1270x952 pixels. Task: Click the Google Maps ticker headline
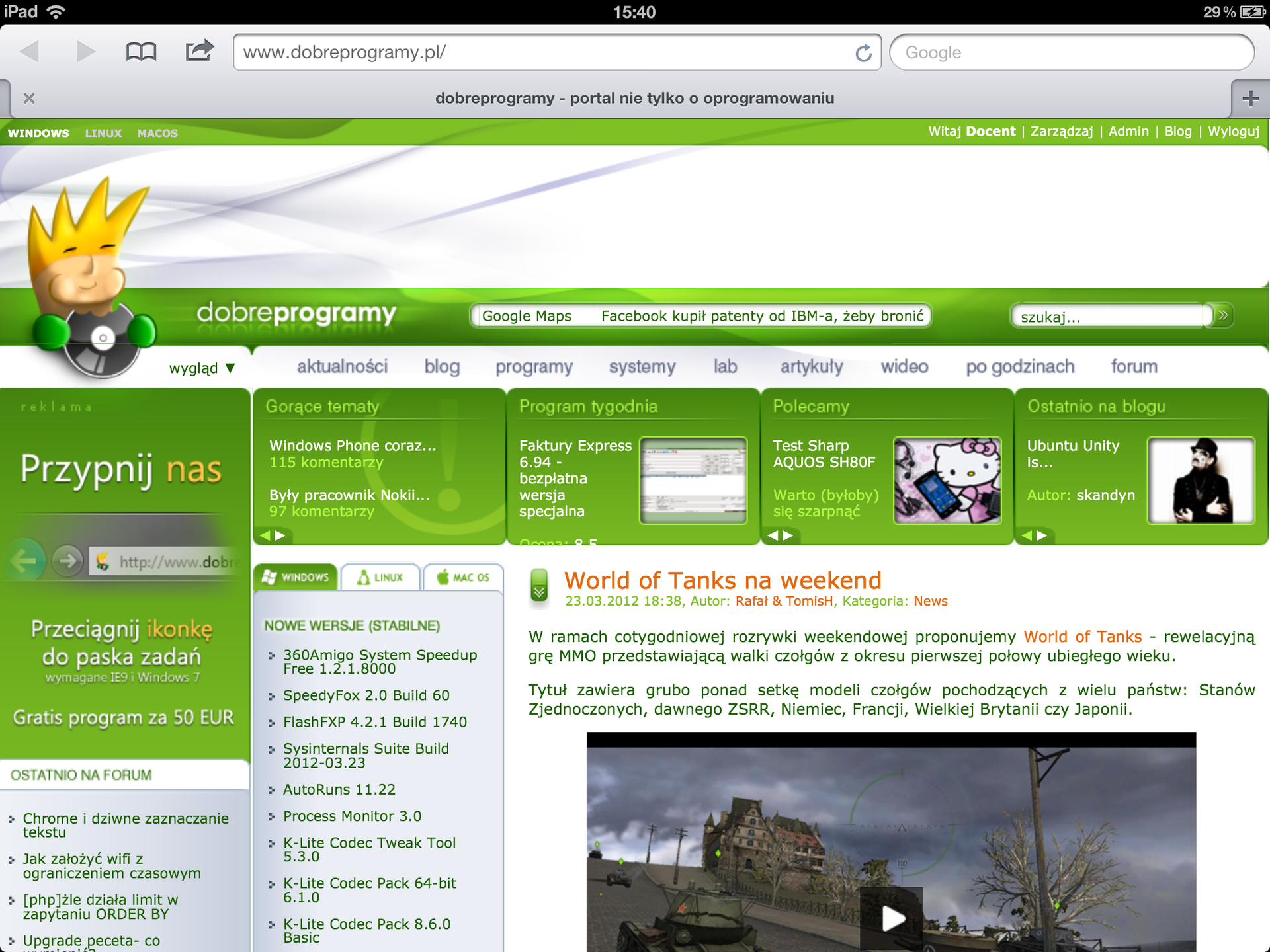click(x=527, y=316)
